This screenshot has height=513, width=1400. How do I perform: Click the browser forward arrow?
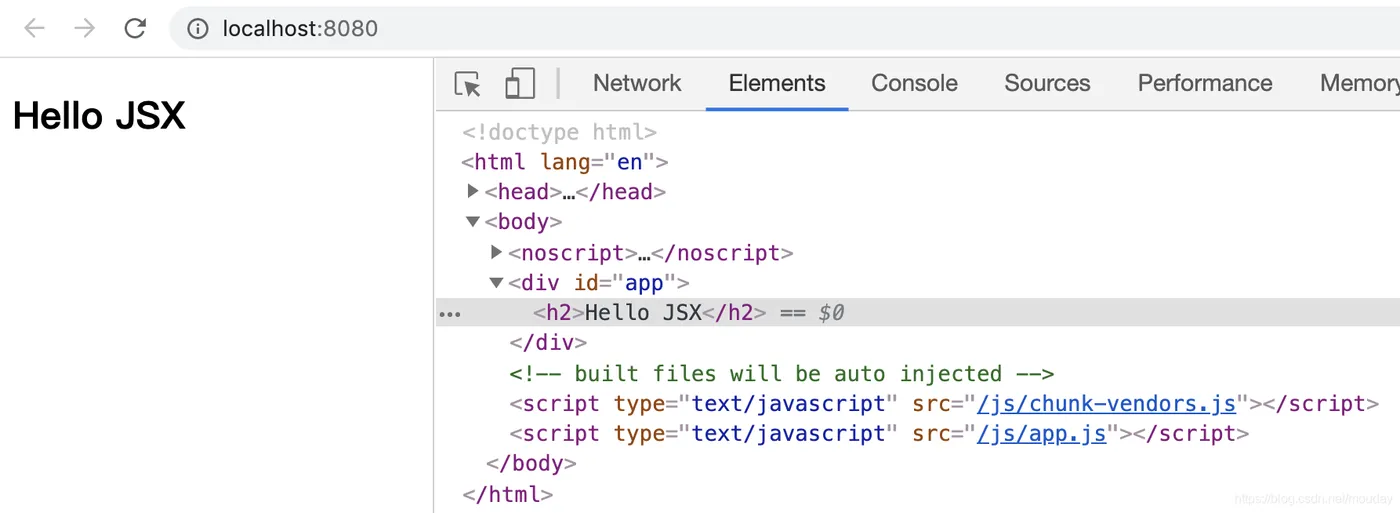tap(85, 28)
